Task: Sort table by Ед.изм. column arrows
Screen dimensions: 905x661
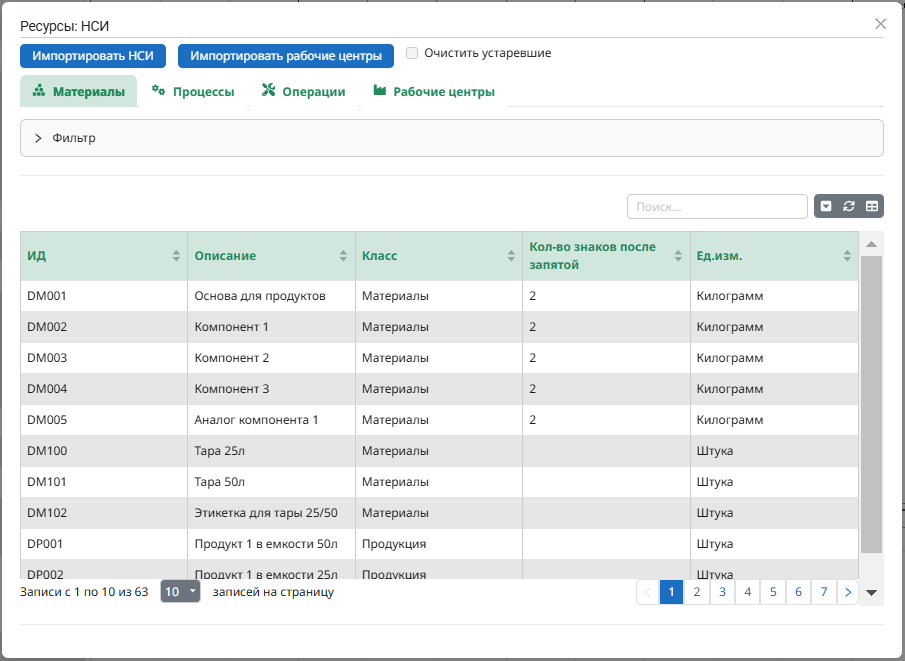Action: tap(847, 256)
